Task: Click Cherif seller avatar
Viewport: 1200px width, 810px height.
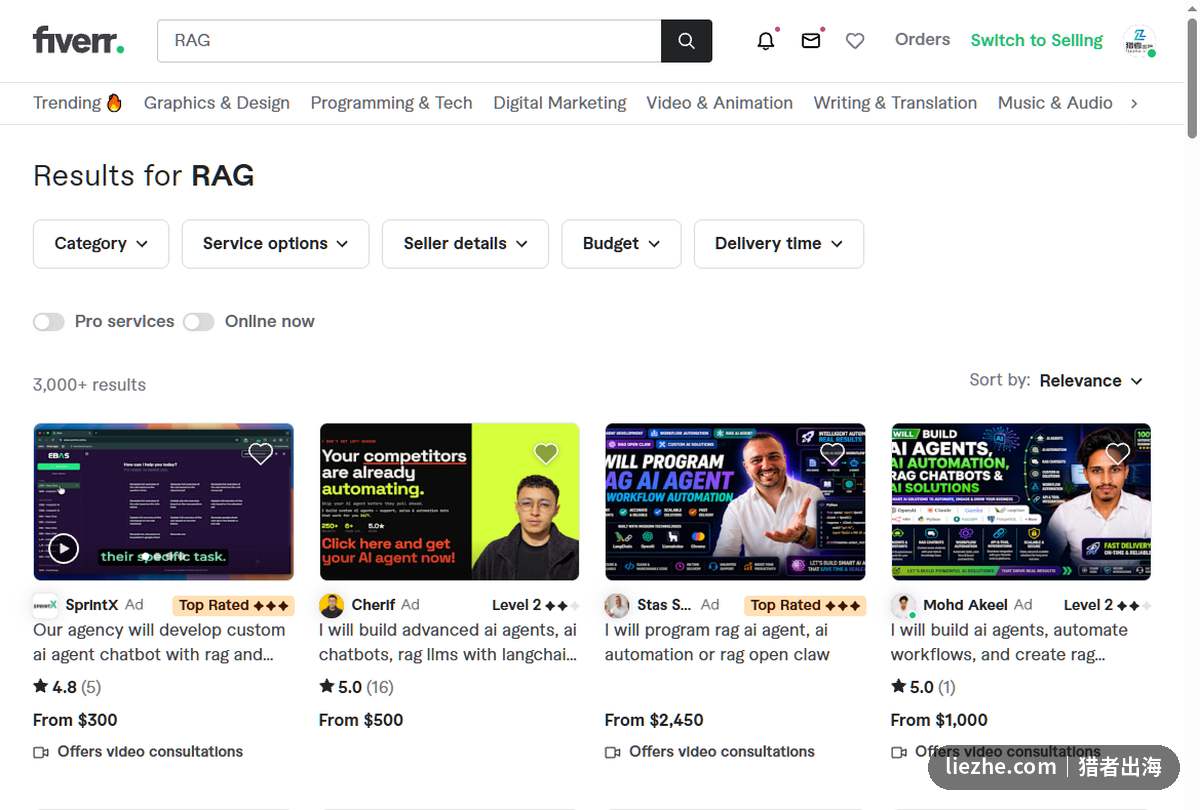Action: point(331,605)
